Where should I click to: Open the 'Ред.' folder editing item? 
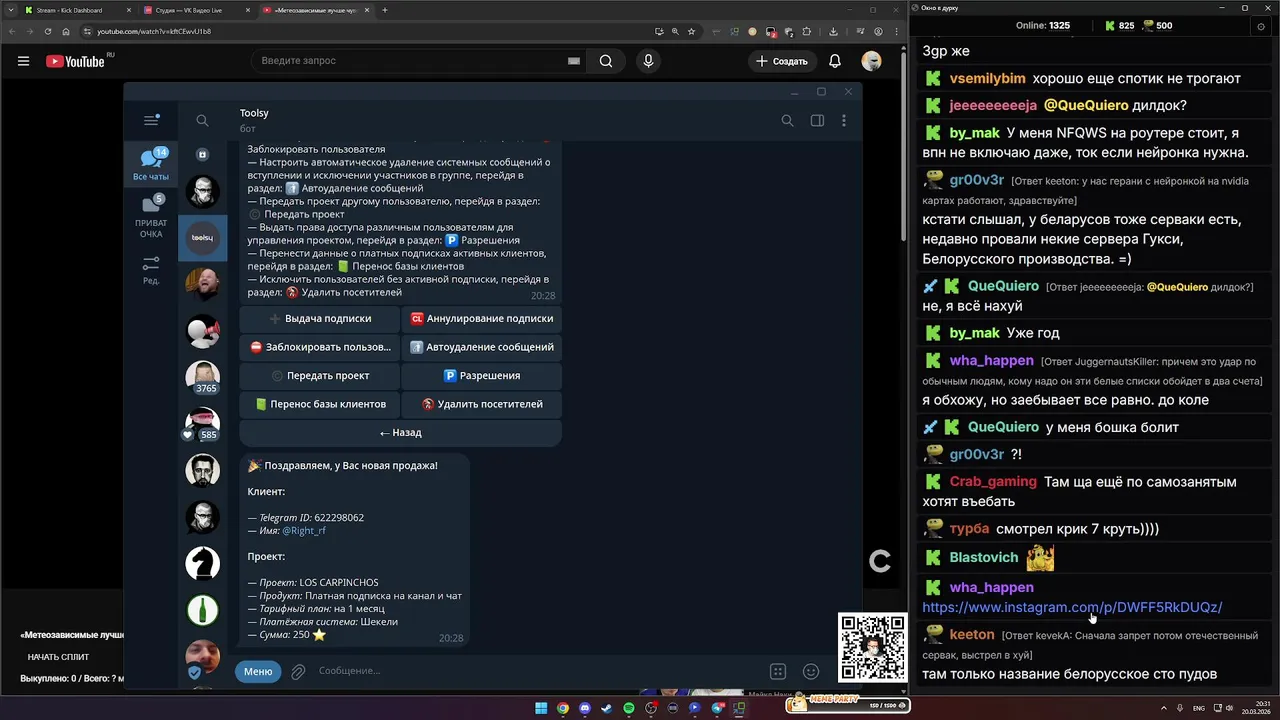click(151, 270)
